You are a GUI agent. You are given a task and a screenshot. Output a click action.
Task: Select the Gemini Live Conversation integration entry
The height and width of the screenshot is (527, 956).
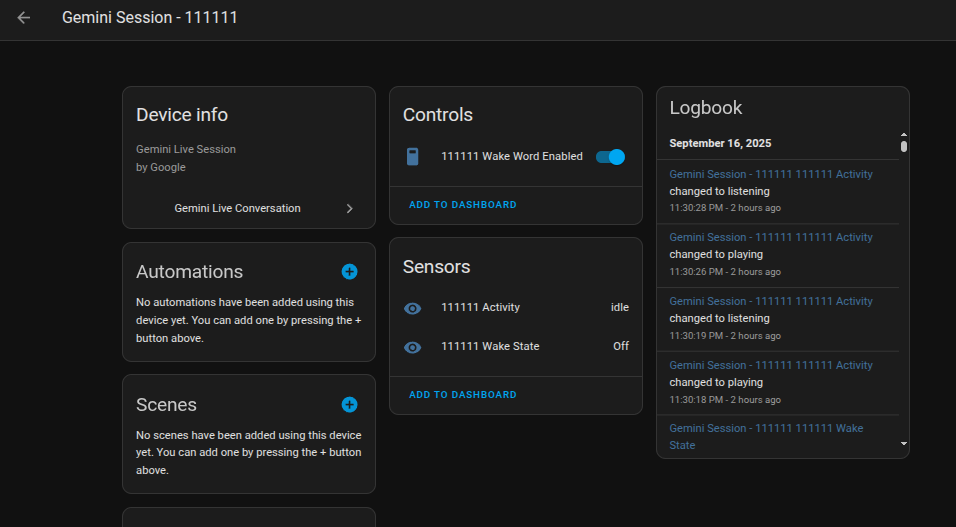[x=237, y=209]
